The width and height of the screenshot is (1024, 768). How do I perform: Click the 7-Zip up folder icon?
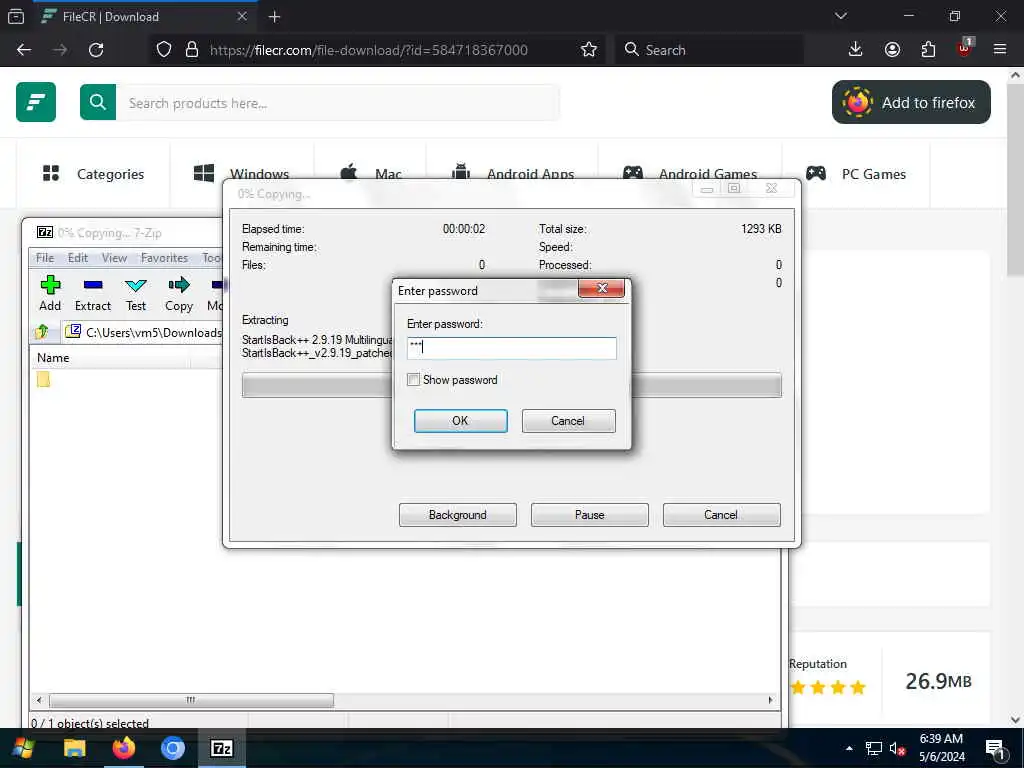coord(42,332)
